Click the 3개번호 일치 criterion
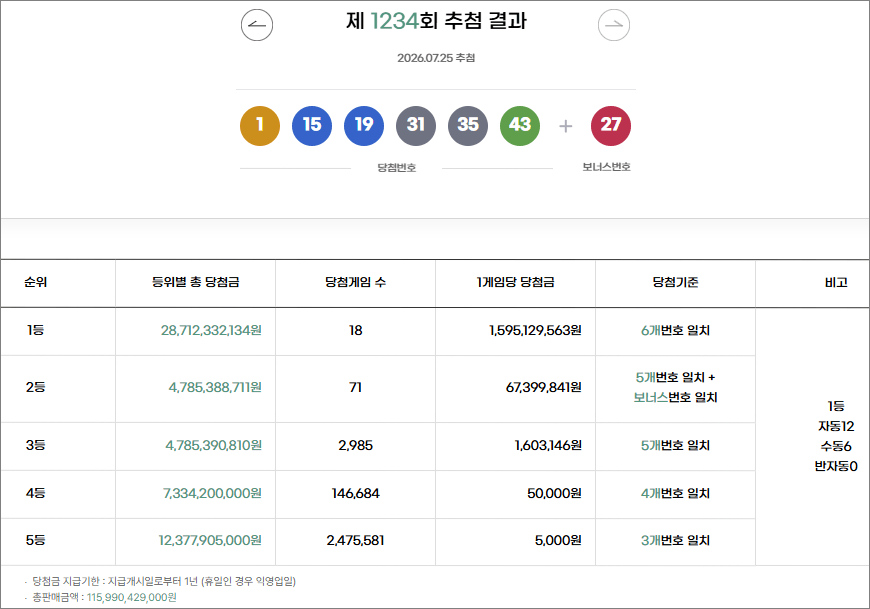 click(675, 540)
